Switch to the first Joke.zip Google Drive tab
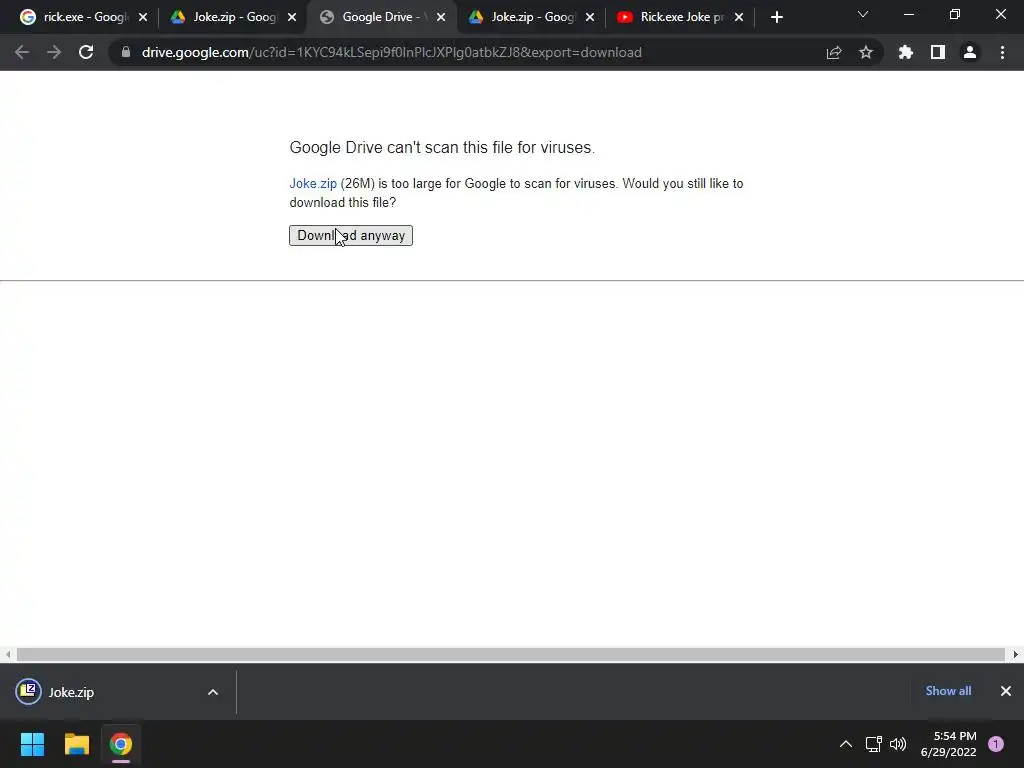This screenshot has height=768, width=1024. (x=232, y=17)
